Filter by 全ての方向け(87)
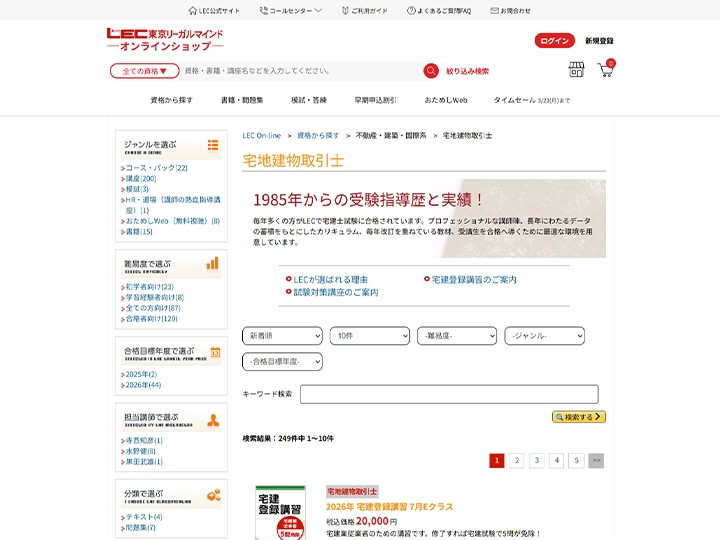 [153, 308]
